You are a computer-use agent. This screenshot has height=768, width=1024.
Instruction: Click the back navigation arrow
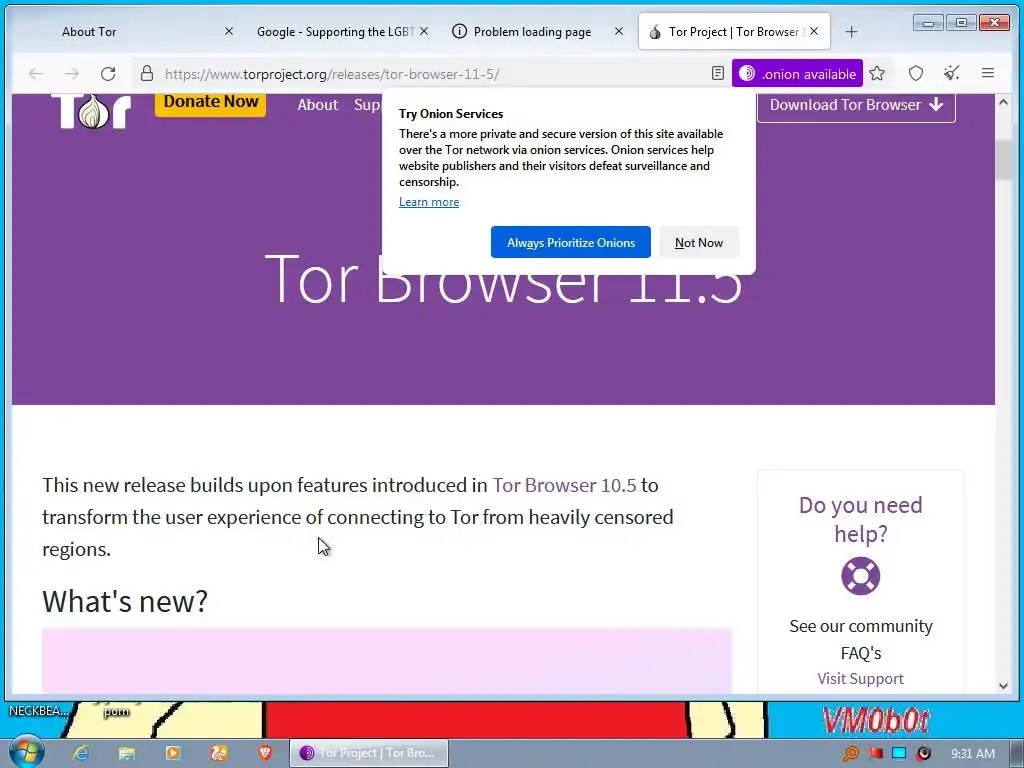(x=36, y=74)
